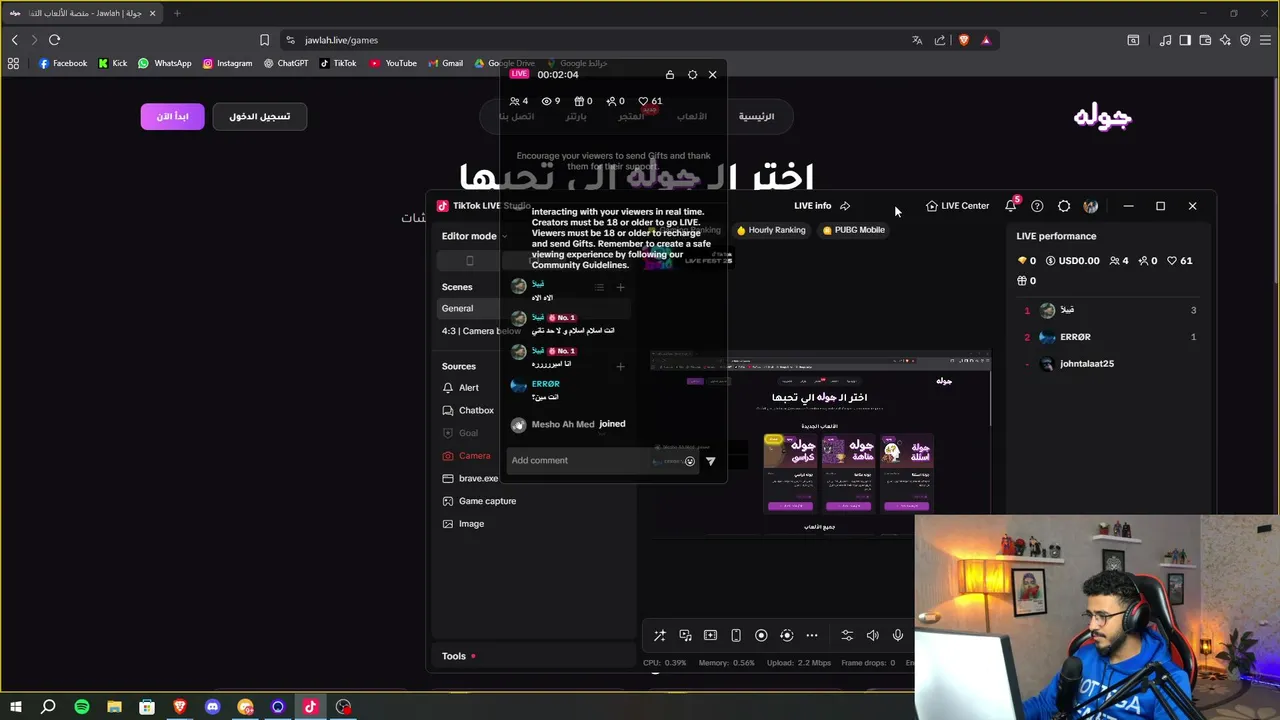Open floating chat overlay settings gear

(692, 75)
